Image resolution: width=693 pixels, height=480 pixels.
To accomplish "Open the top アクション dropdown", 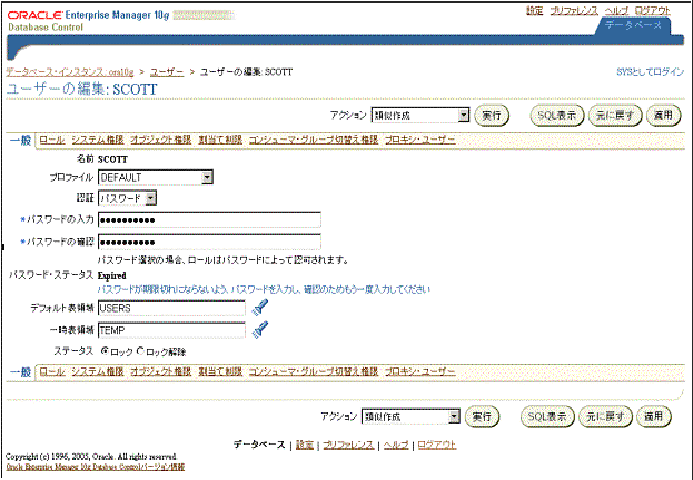I will pos(420,115).
